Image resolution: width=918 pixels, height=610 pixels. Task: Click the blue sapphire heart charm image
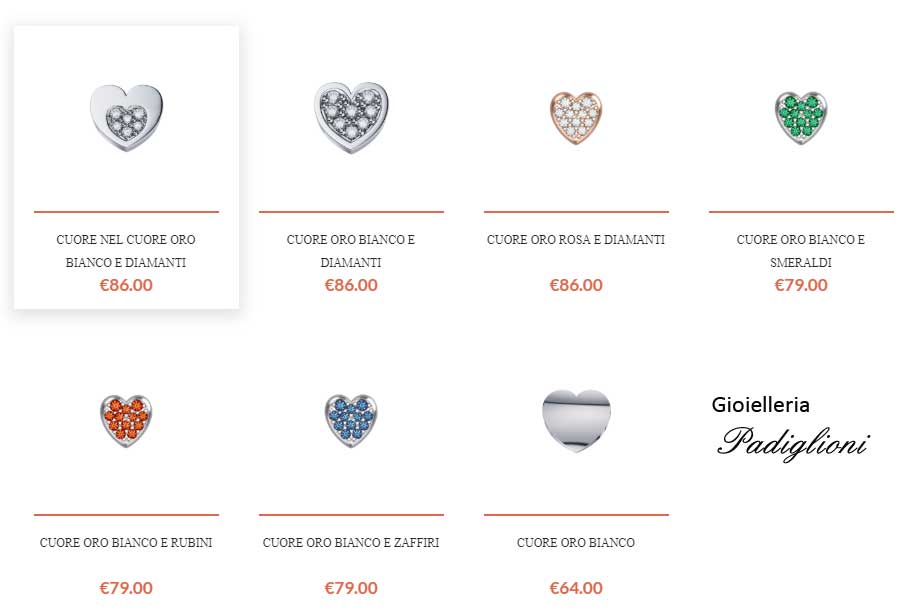351,420
